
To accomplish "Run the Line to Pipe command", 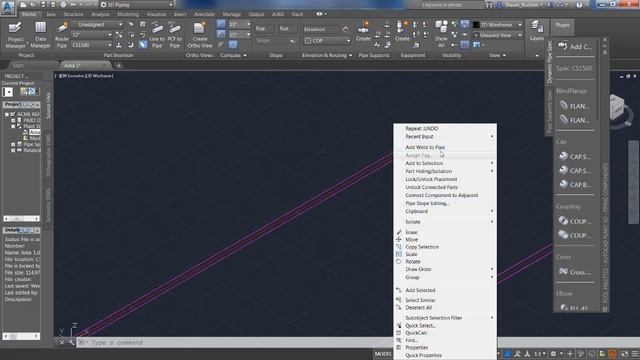I will coord(157,35).
